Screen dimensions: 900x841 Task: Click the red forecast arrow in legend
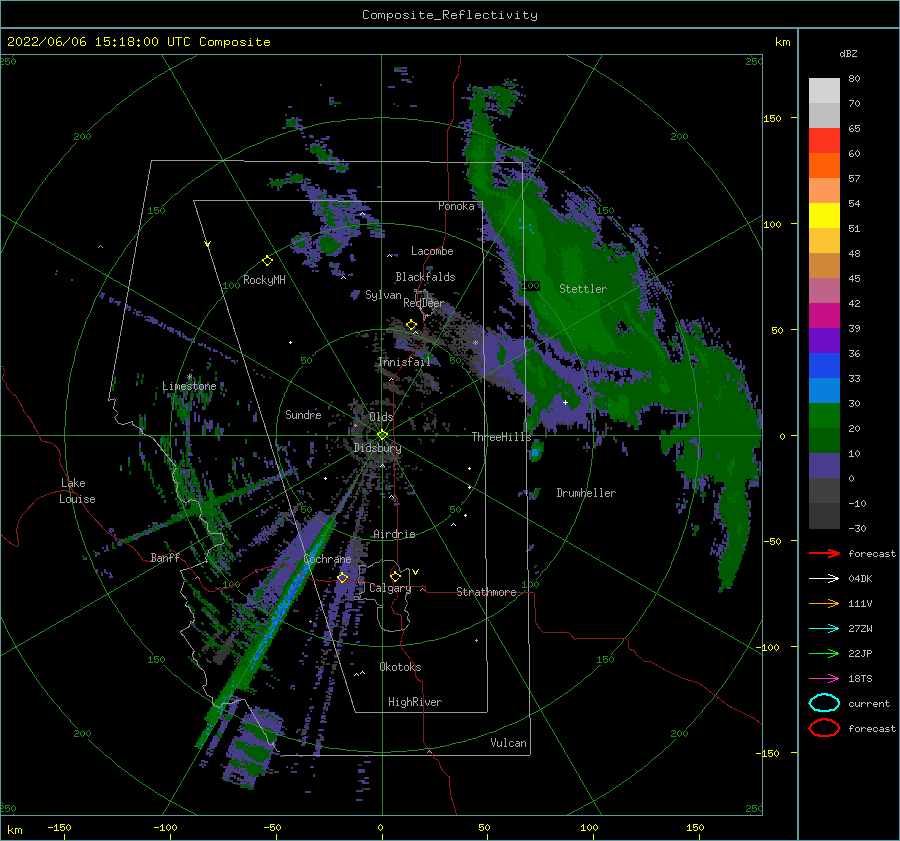pyautogui.click(x=824, y=553)
